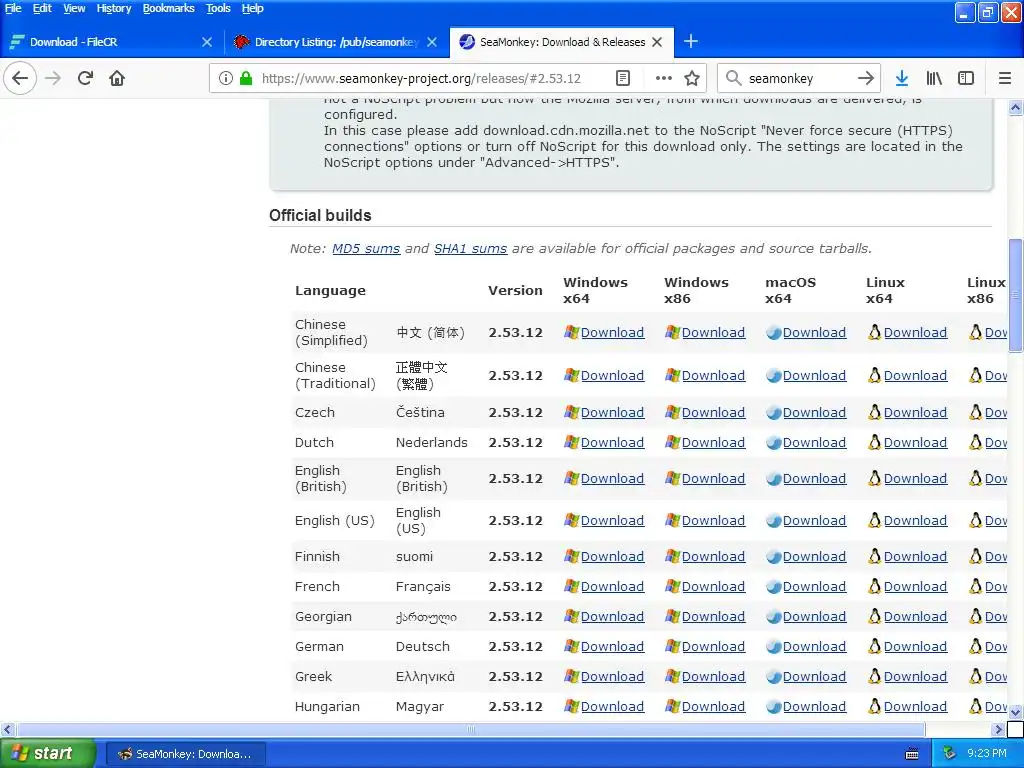Download Finnish macOS x64 build
This screenshot has height=768, width=1024.
coord(814,556)
